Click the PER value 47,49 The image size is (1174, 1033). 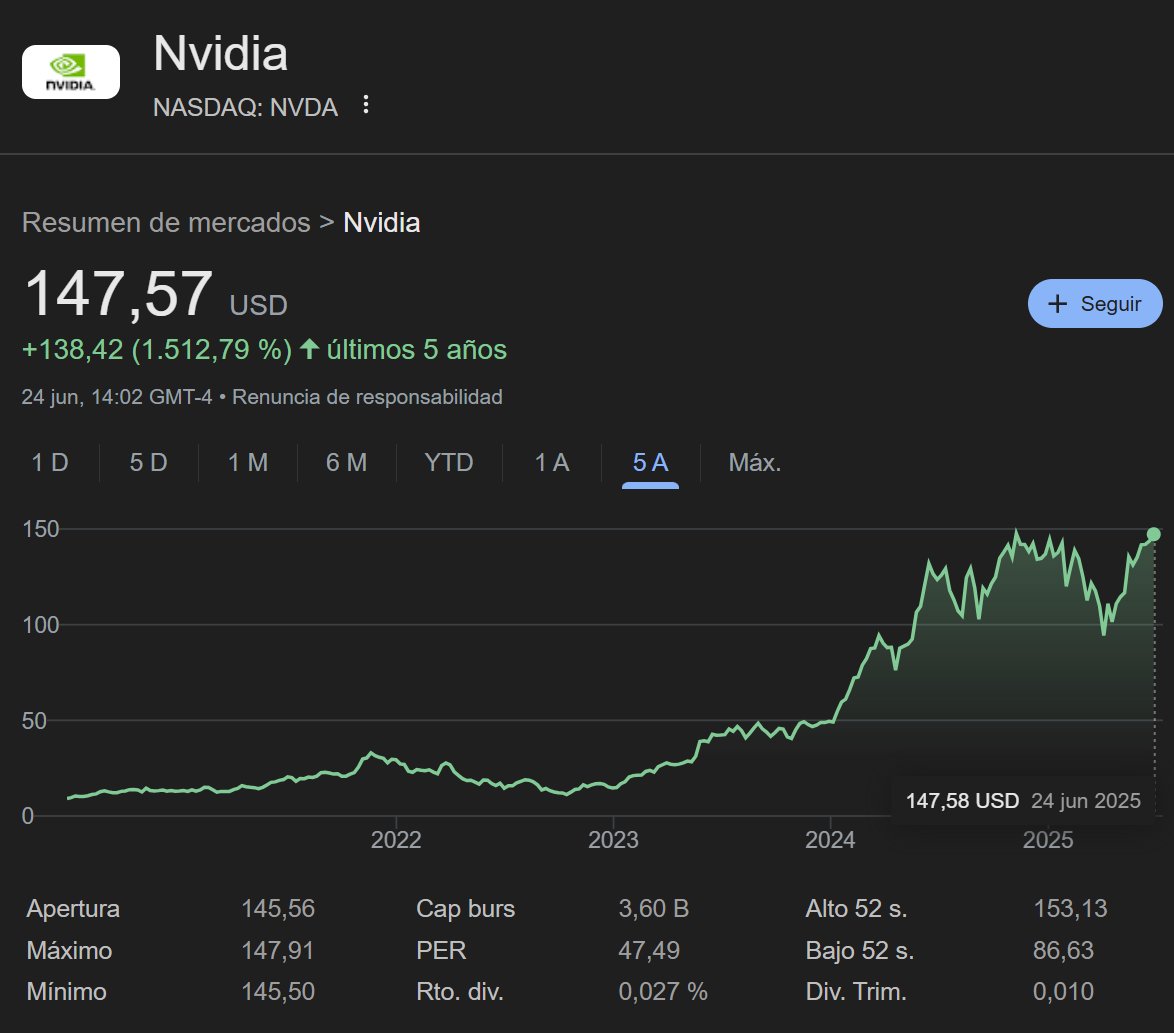click(649, 950)
